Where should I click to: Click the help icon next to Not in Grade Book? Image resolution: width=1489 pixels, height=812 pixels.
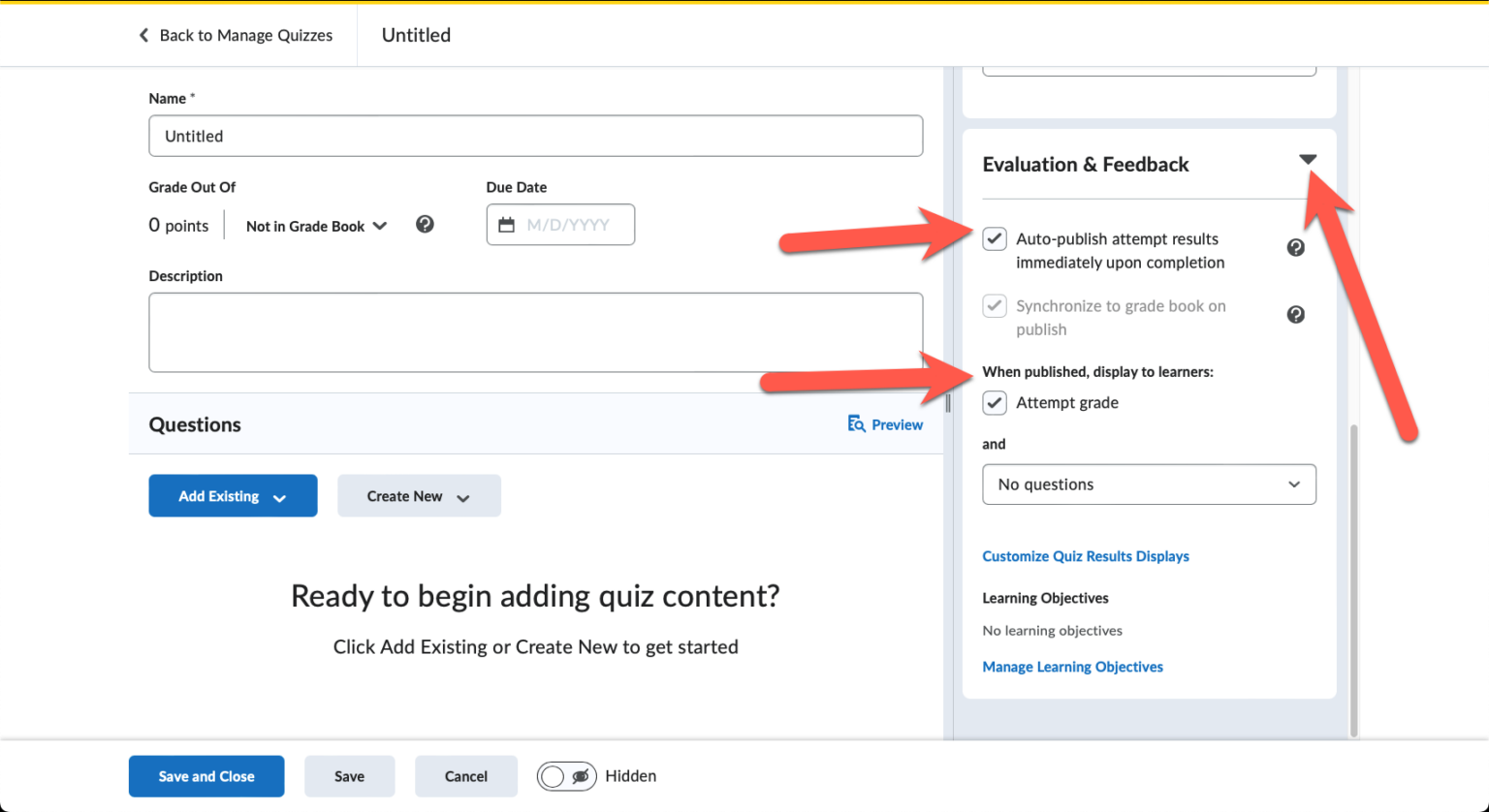425,224
